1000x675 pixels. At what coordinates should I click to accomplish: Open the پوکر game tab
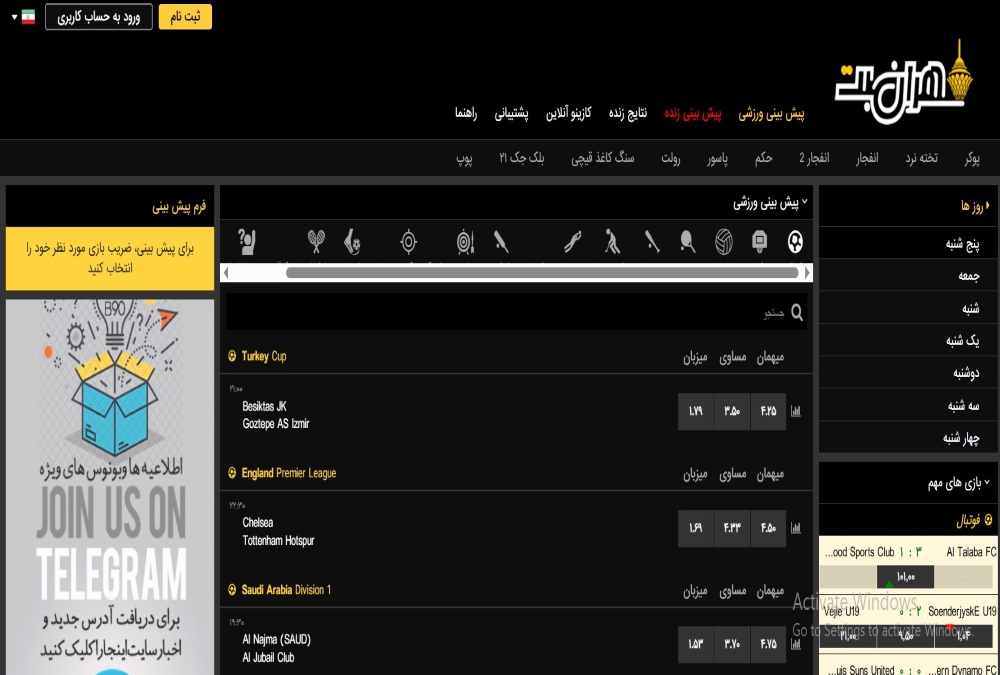[972, 158]
